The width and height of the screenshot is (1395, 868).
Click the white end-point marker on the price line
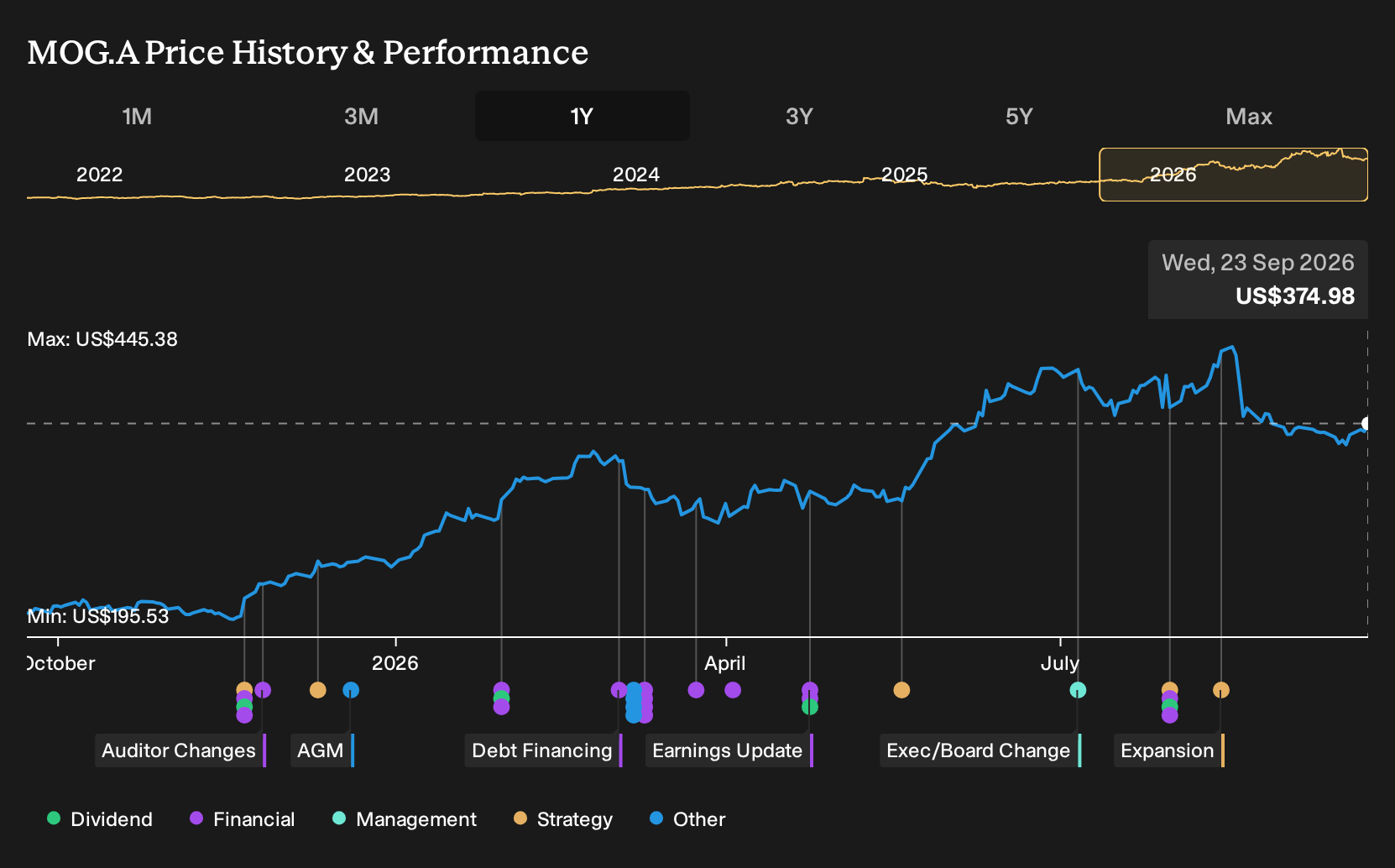1366,424
